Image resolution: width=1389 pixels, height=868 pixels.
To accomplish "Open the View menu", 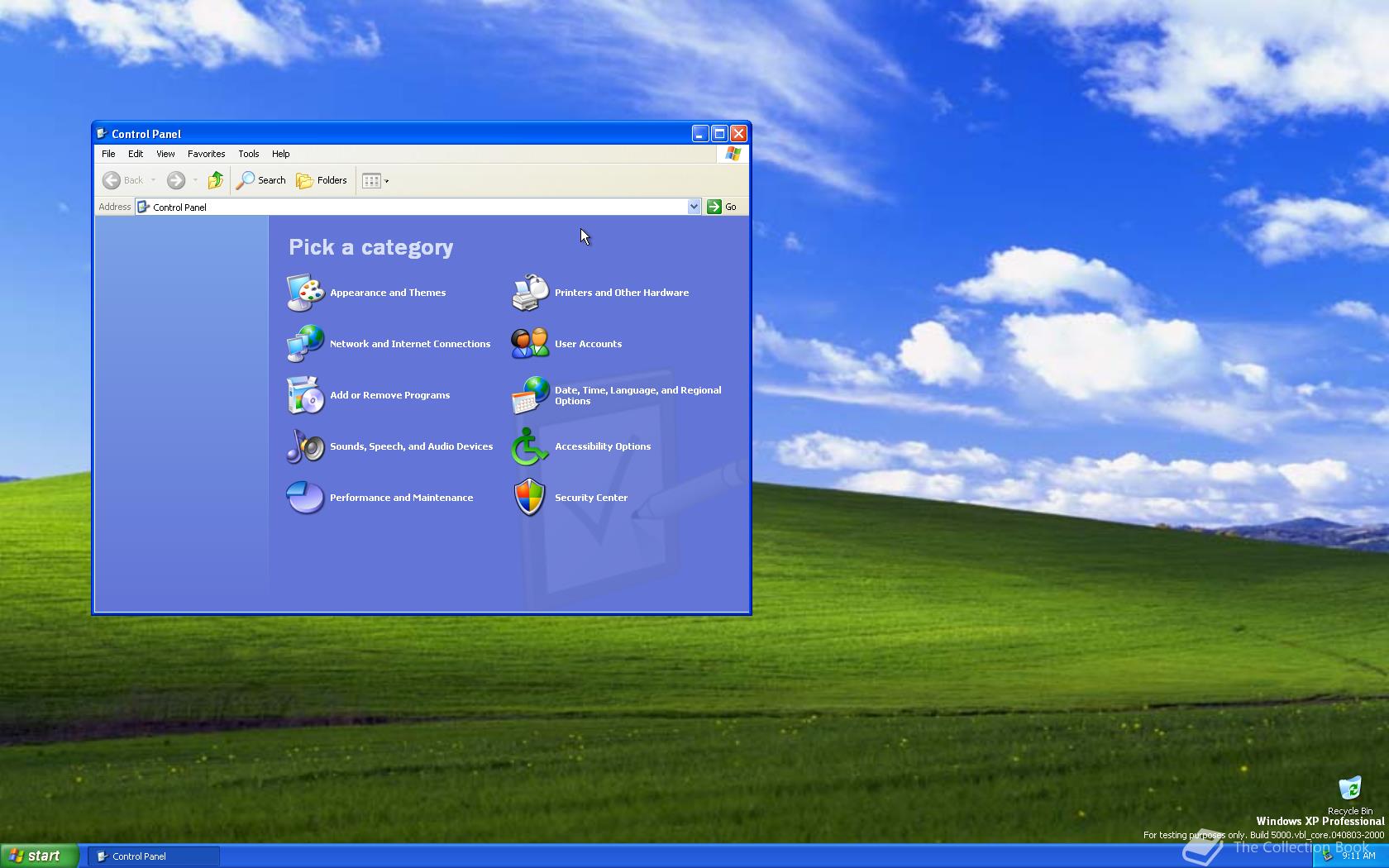I will click(165, 154).
